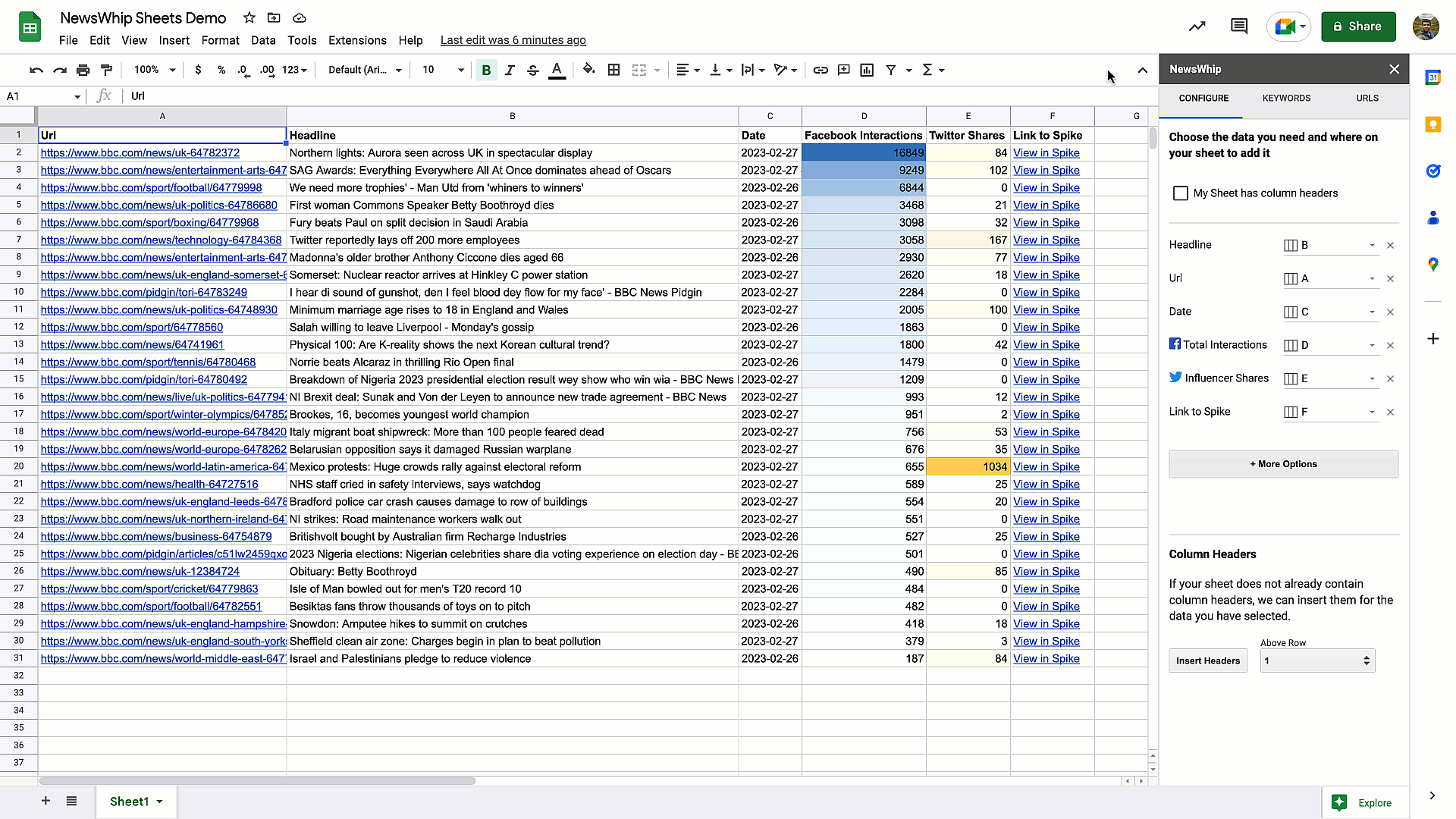Click the Add sheet plus button

click(x=45, y=801)
